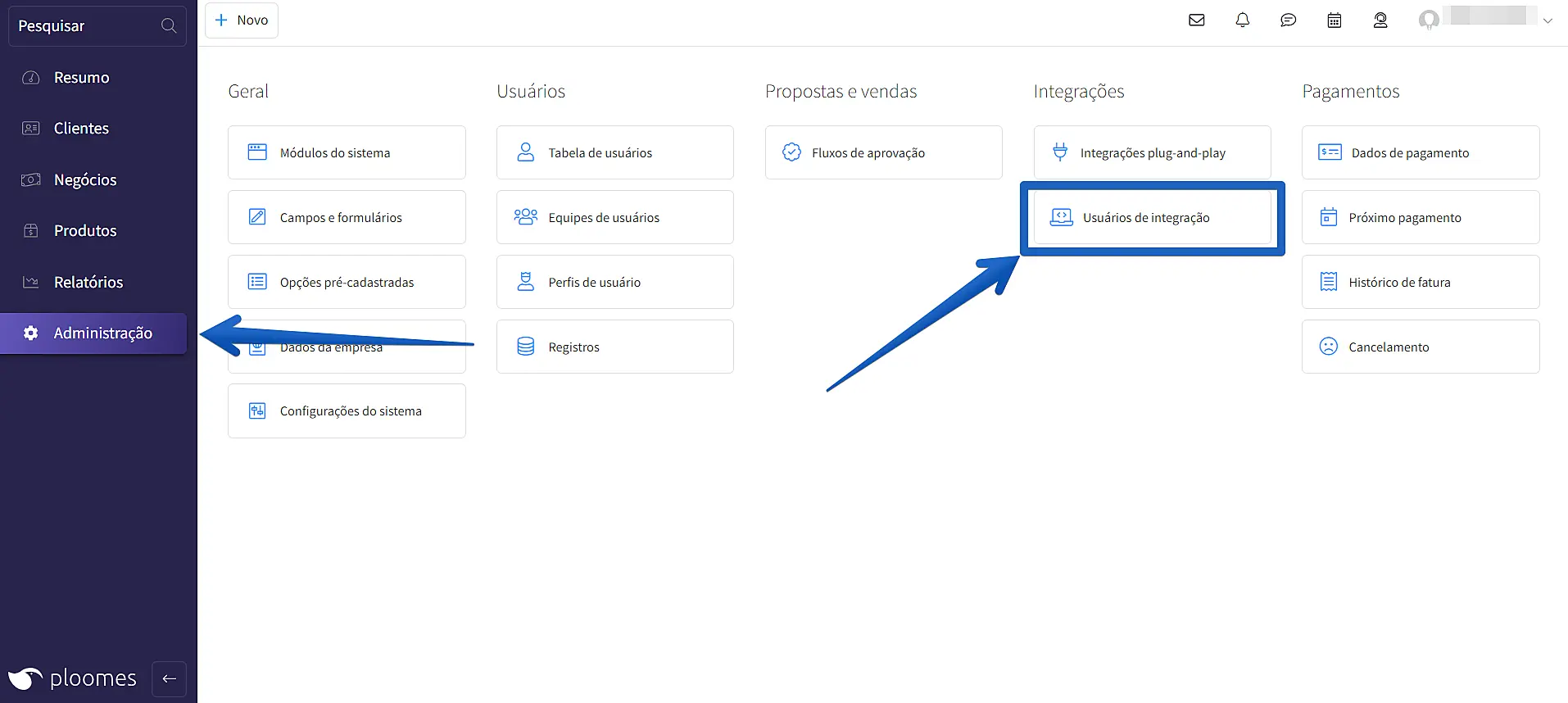Click the Campos e formulários pencil icon
Viewport: 1568px width, 703px height.
point(257,217)
